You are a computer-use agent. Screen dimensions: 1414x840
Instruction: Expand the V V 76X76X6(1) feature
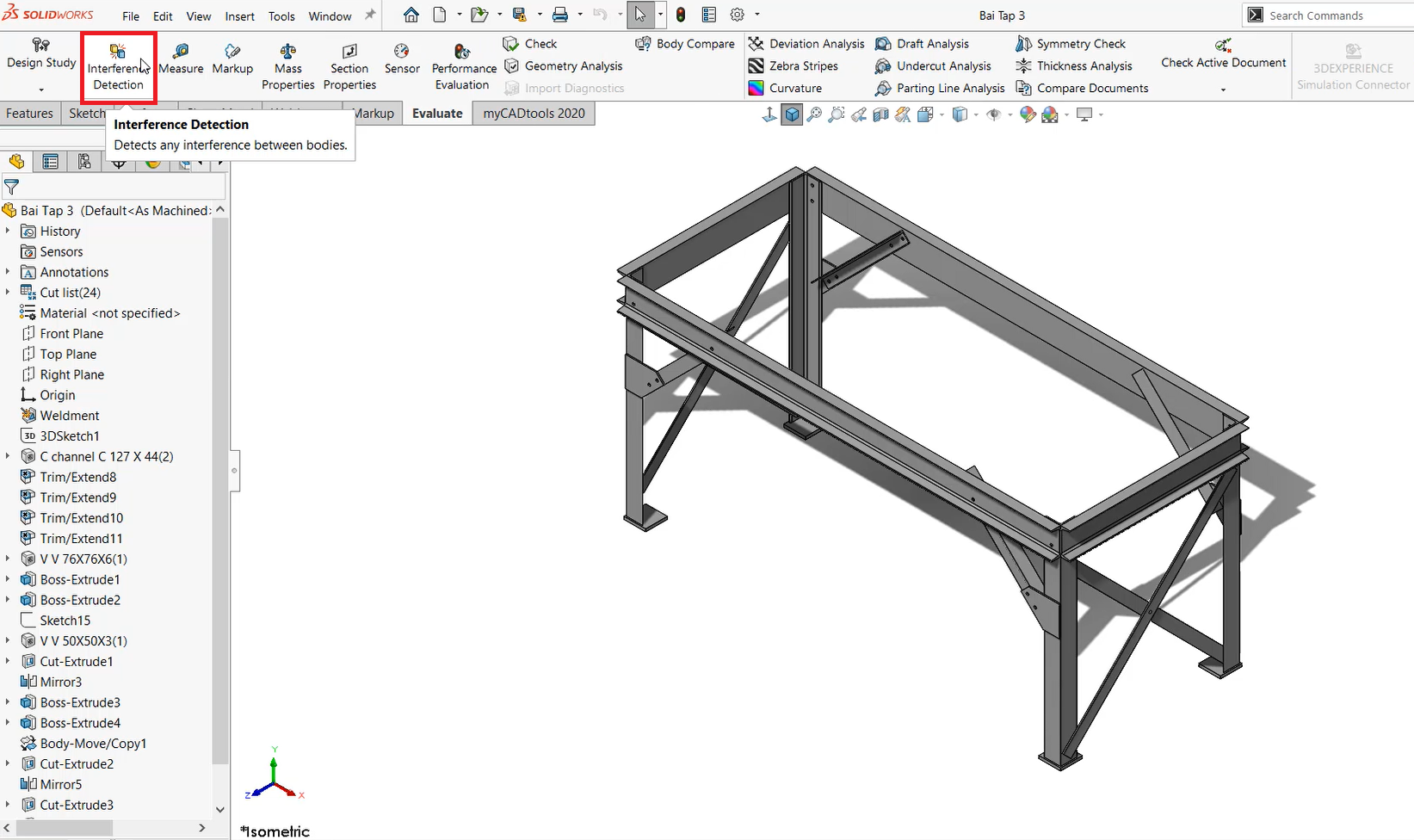point(8,559)
